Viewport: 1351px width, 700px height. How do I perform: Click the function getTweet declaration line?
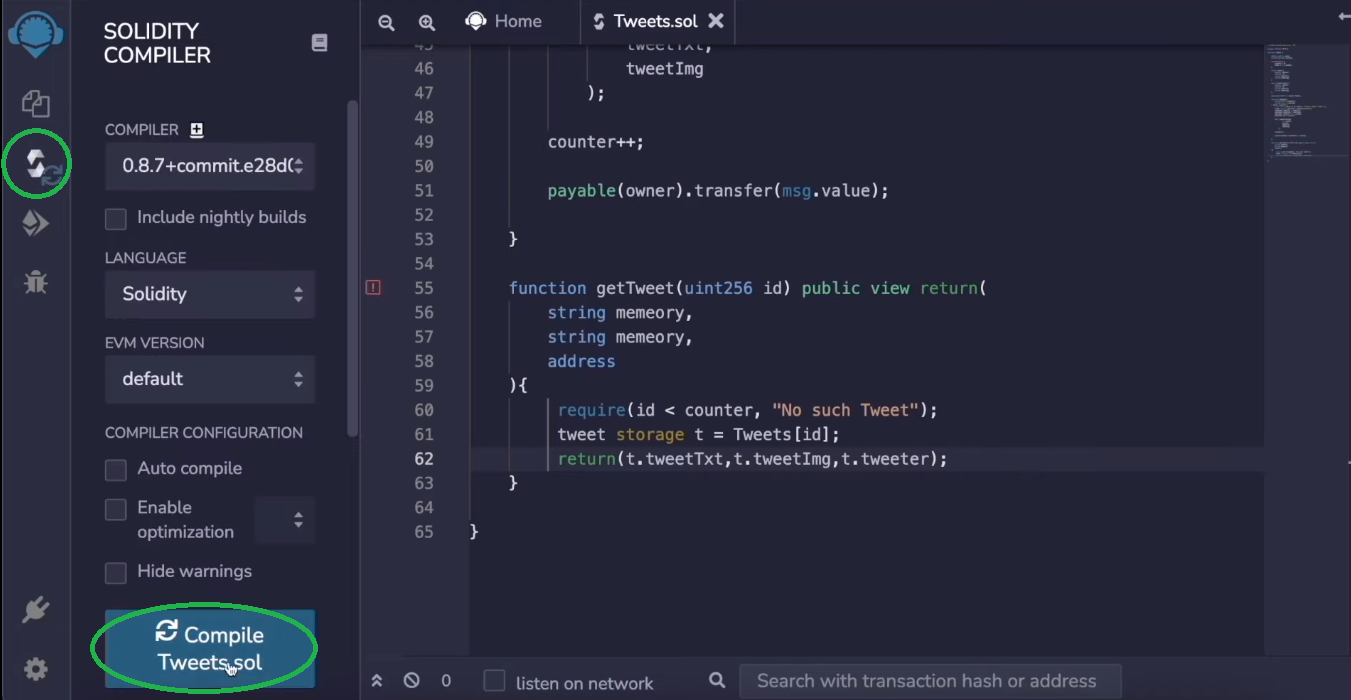coord(748,288)
